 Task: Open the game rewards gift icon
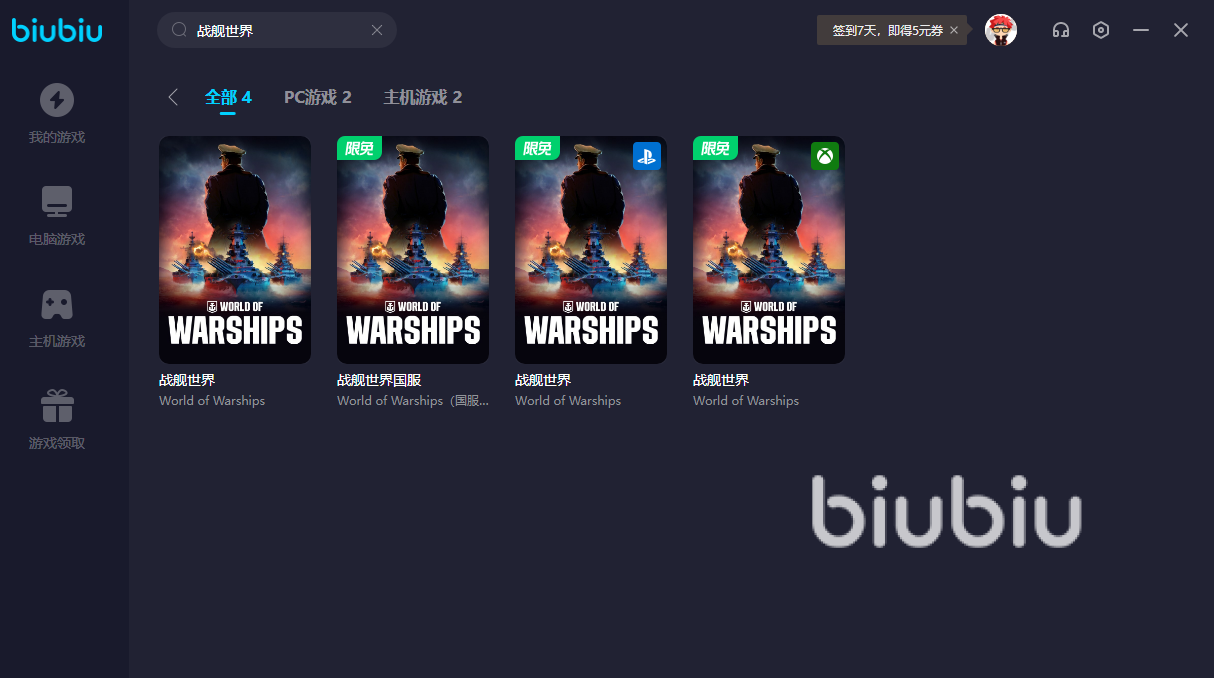click(x=57, y=406)
